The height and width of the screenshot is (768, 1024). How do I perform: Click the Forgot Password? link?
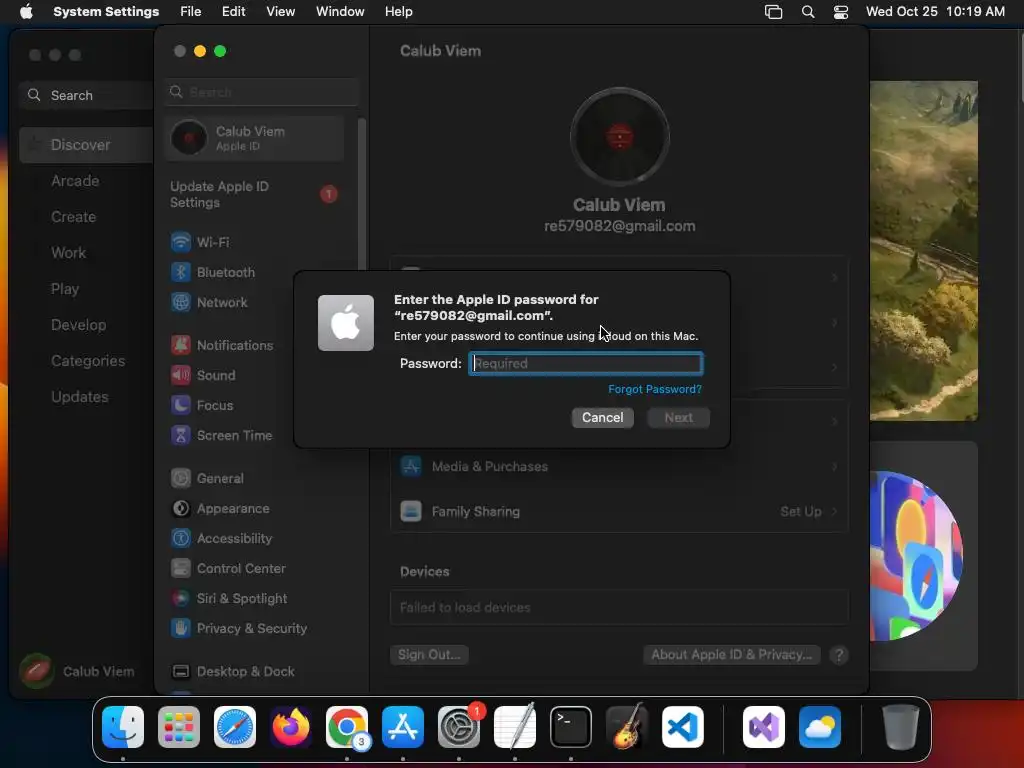(655, 389)
